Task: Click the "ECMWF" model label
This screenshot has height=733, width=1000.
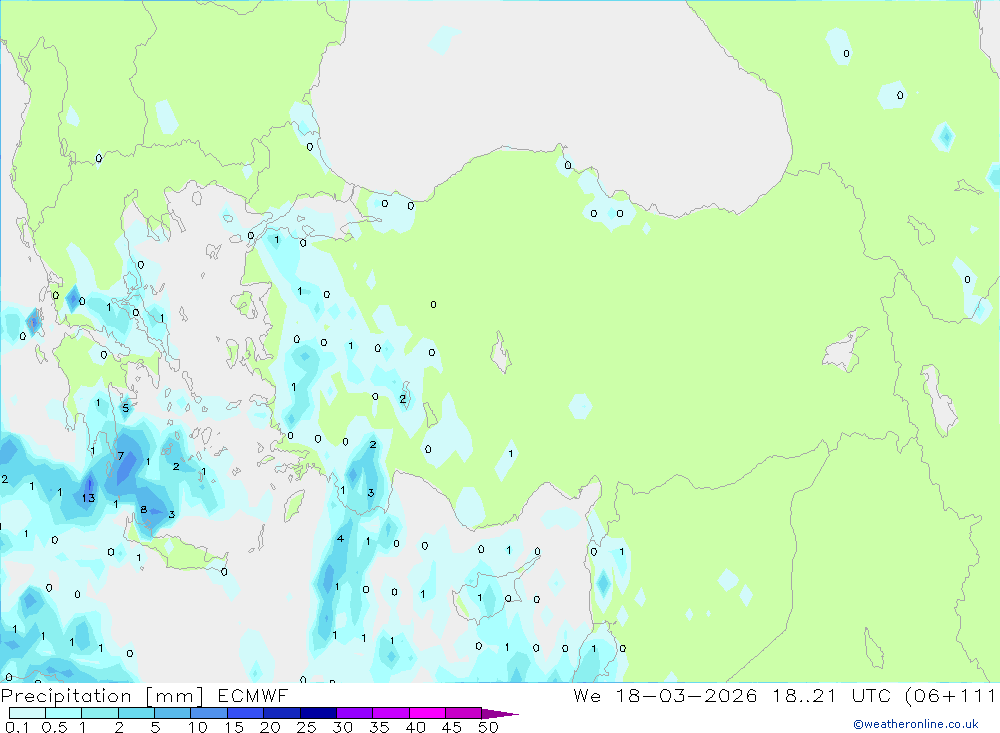Action: tap(253, 696)
